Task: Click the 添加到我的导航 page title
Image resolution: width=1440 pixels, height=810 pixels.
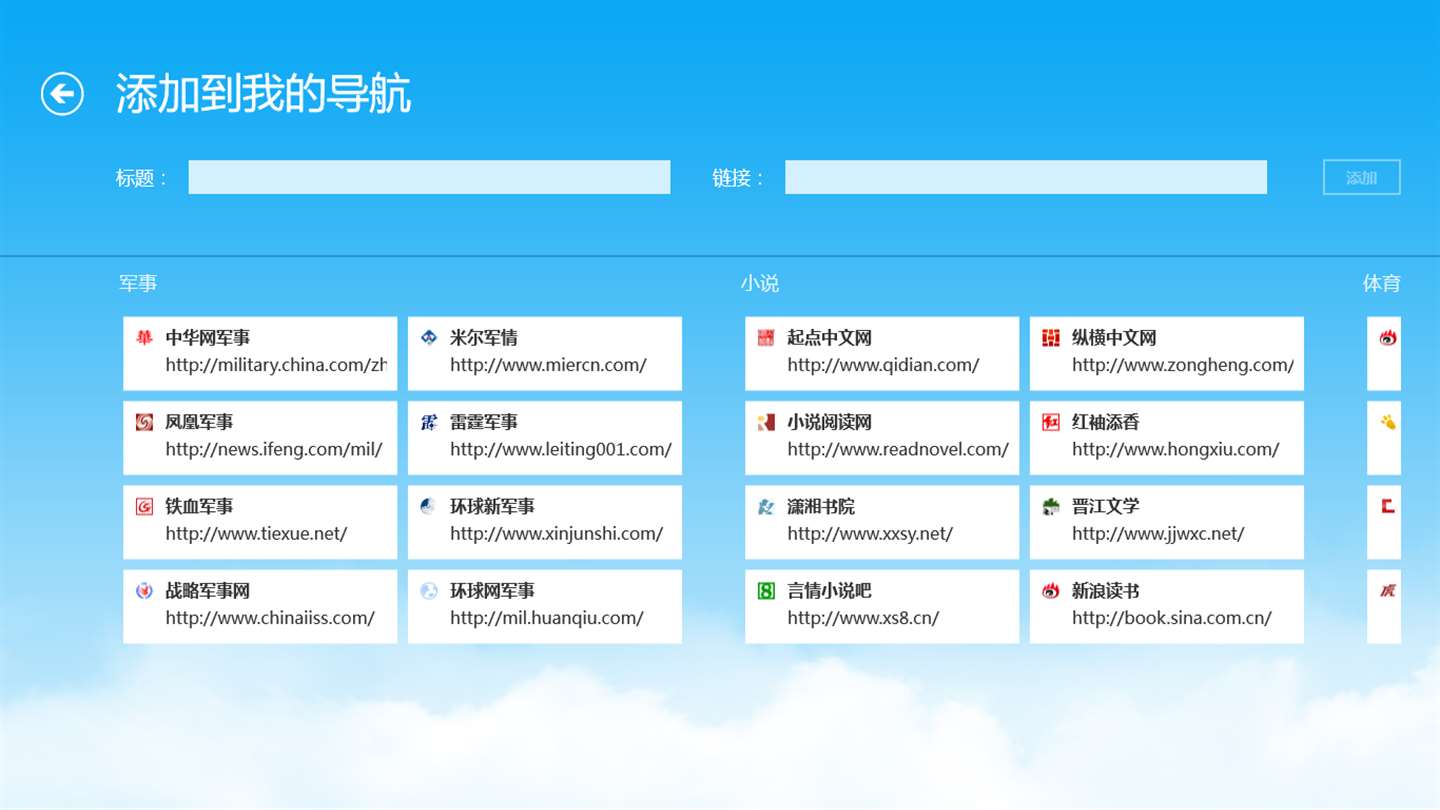Action: pyautogui.click(x=263, y=94)
